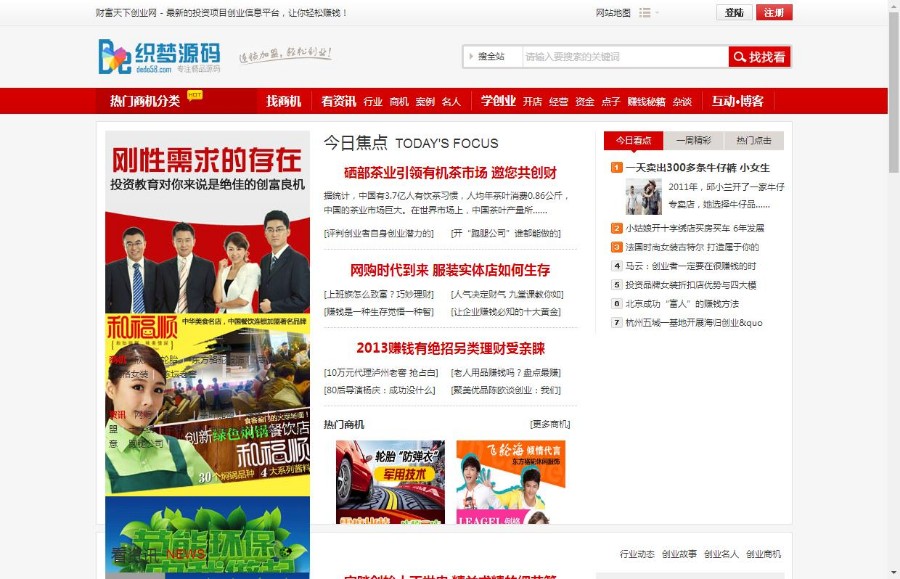Click the 和福顺 restaurant banner image

click(x=207, y=405)
